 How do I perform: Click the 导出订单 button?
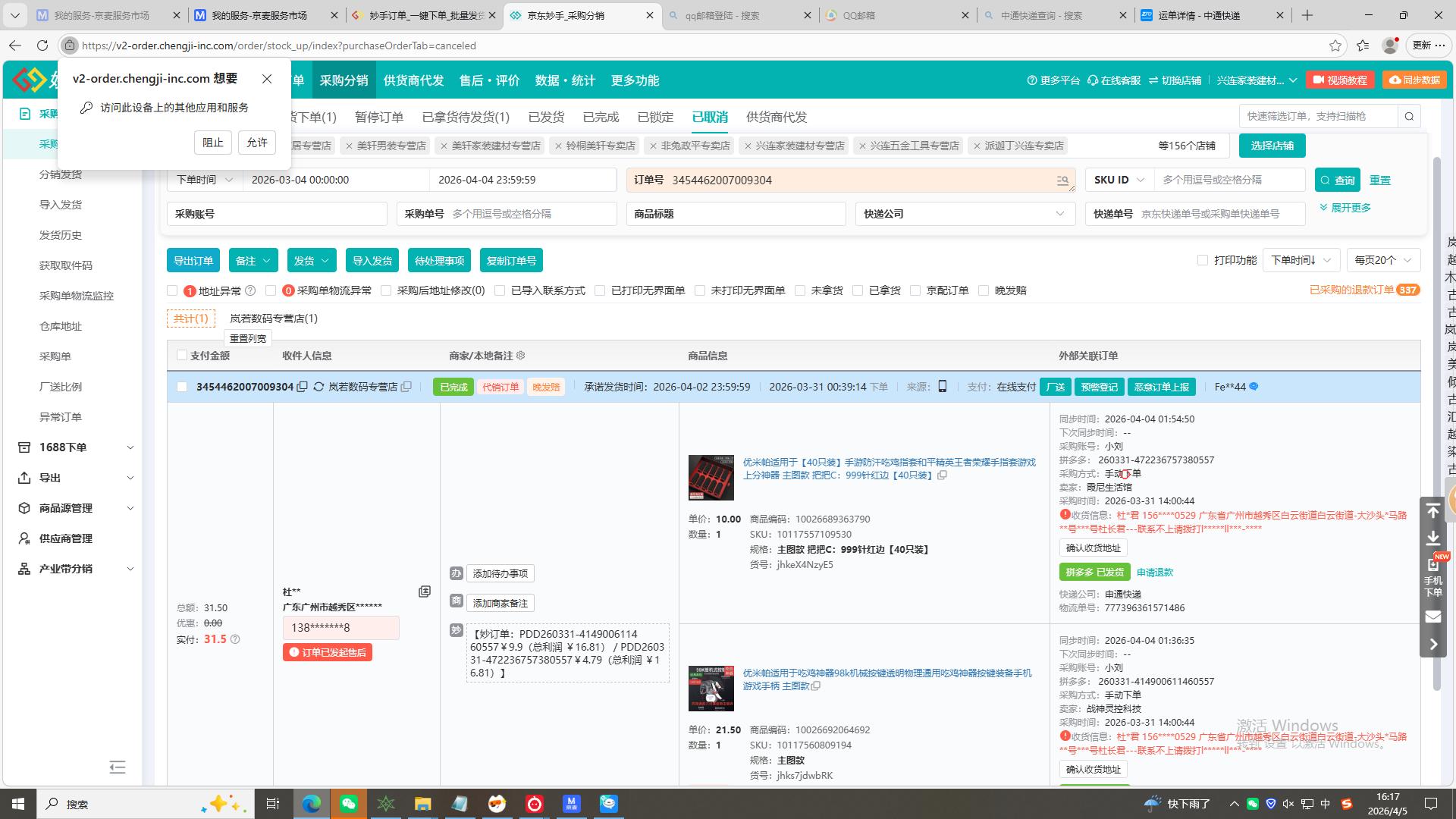193,261
